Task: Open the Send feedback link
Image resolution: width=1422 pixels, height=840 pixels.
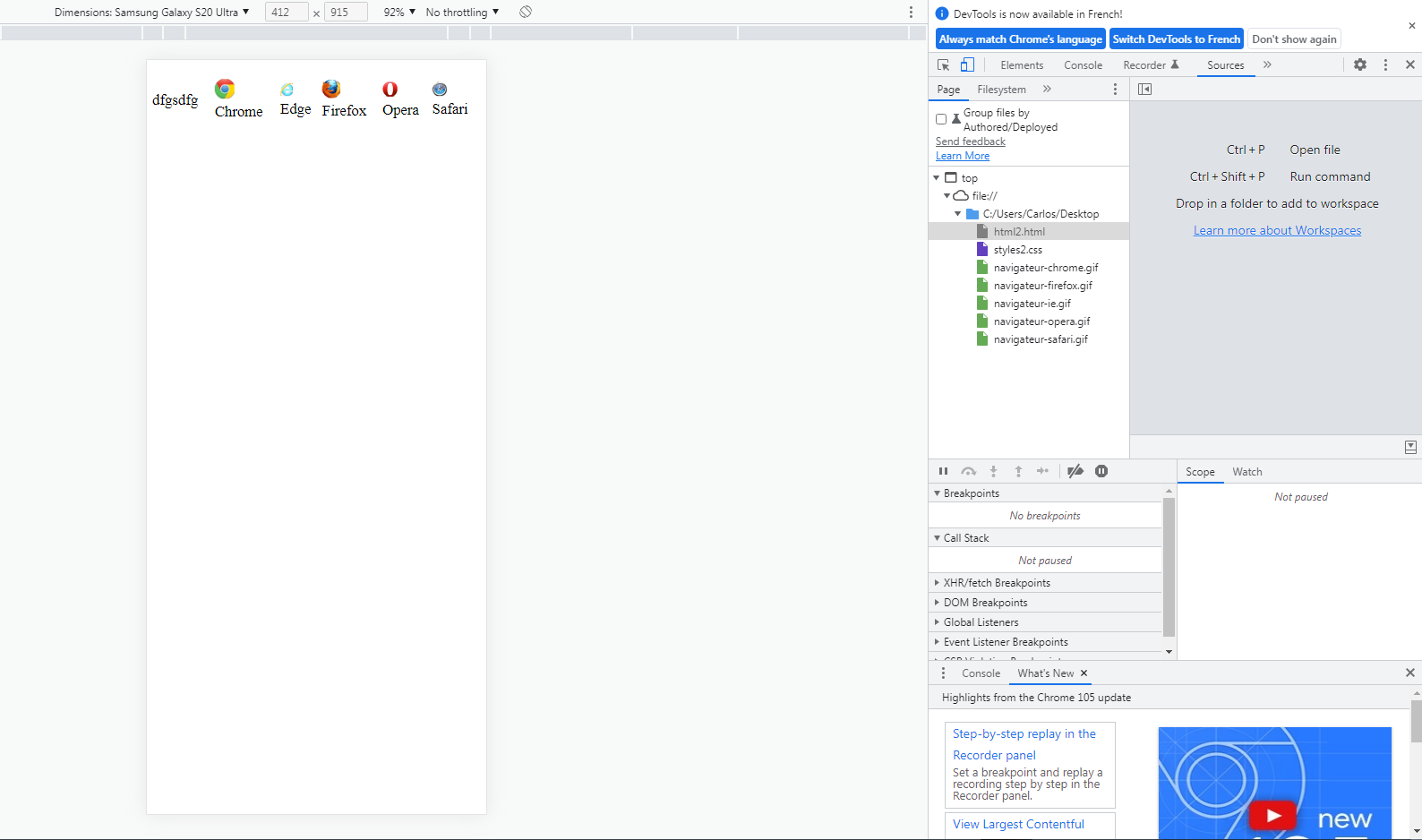Action: [971, 141]
